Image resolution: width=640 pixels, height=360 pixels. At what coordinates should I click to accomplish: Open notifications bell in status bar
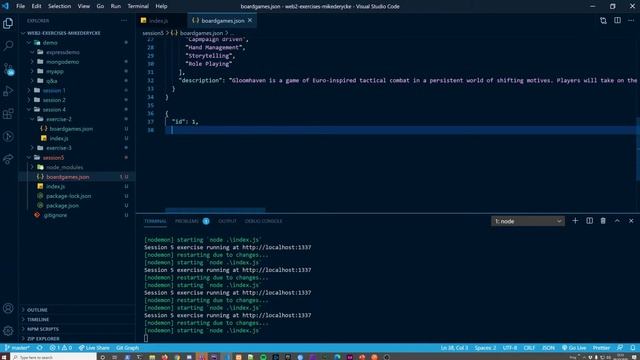[x=632, y=348]
